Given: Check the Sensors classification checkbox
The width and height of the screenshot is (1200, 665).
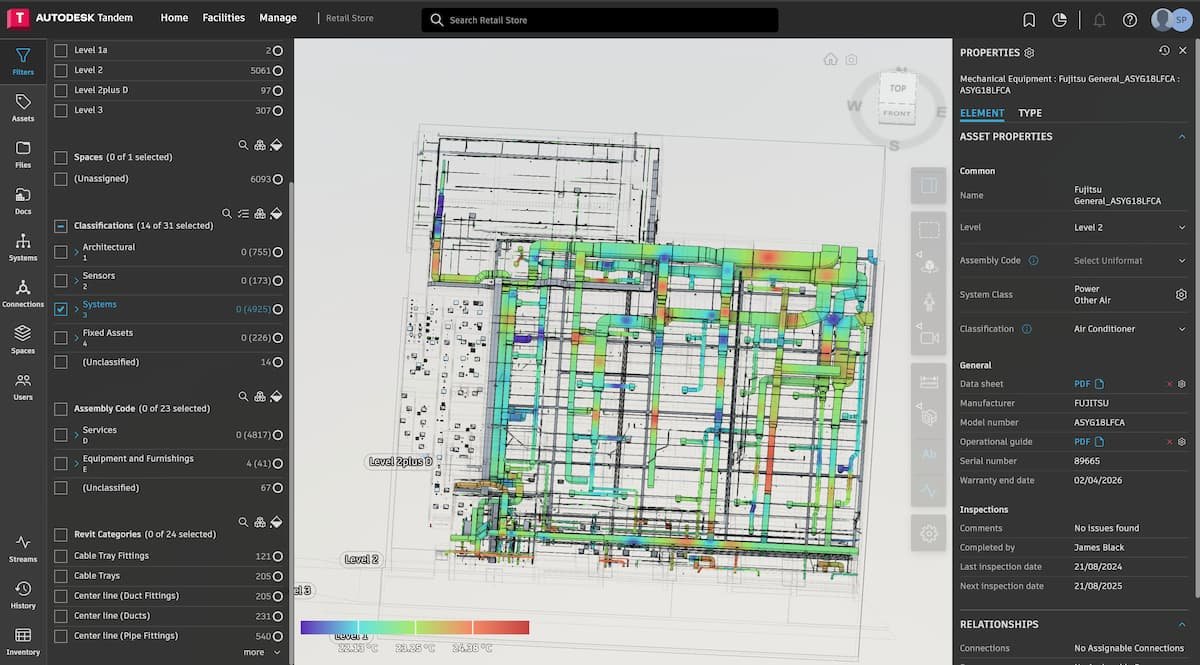Looking at the screenshot, I should click(61, 281).
